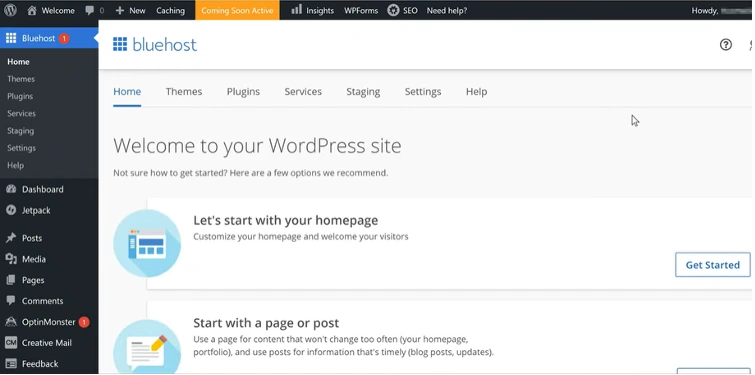Open Services in sidebar submenu
Viewport: 755px width, 375px height.
point(21,114)
